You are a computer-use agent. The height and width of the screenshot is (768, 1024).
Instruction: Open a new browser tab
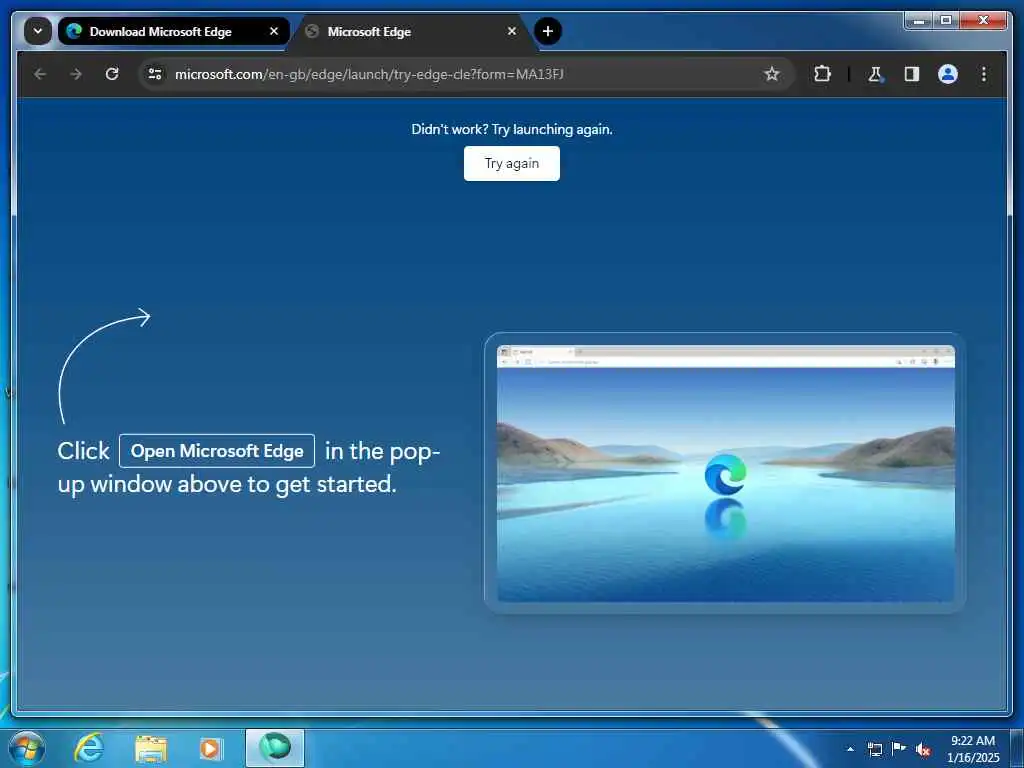click(548, 31)
